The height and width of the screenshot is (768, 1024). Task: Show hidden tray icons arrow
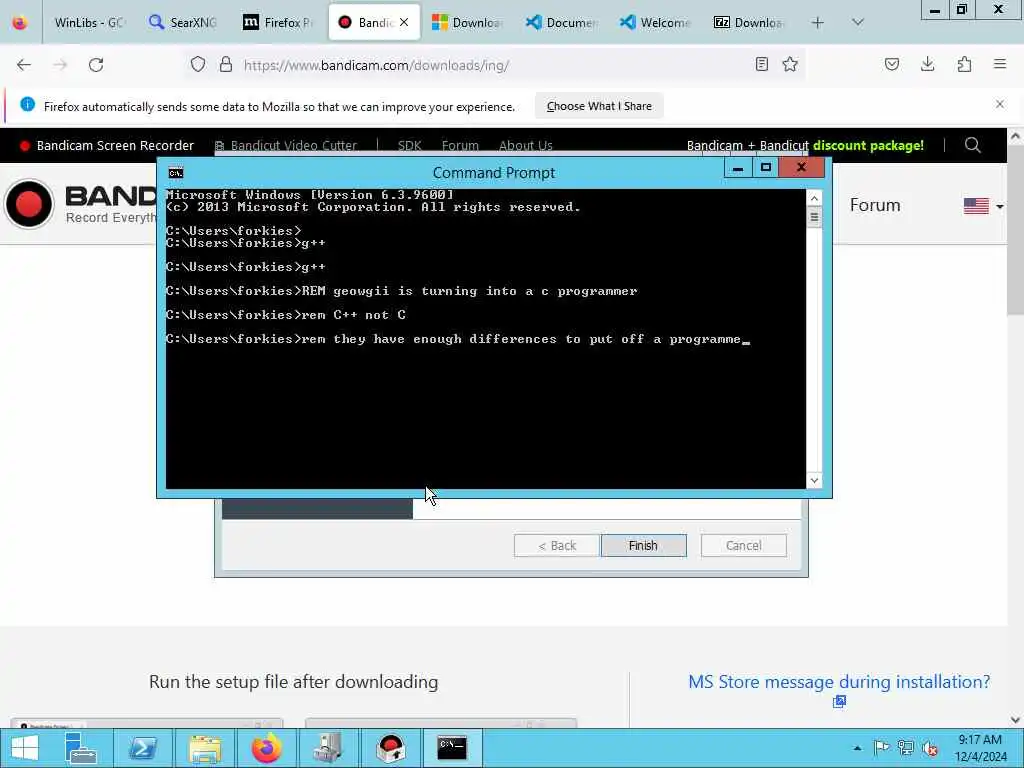coord(857,748)
